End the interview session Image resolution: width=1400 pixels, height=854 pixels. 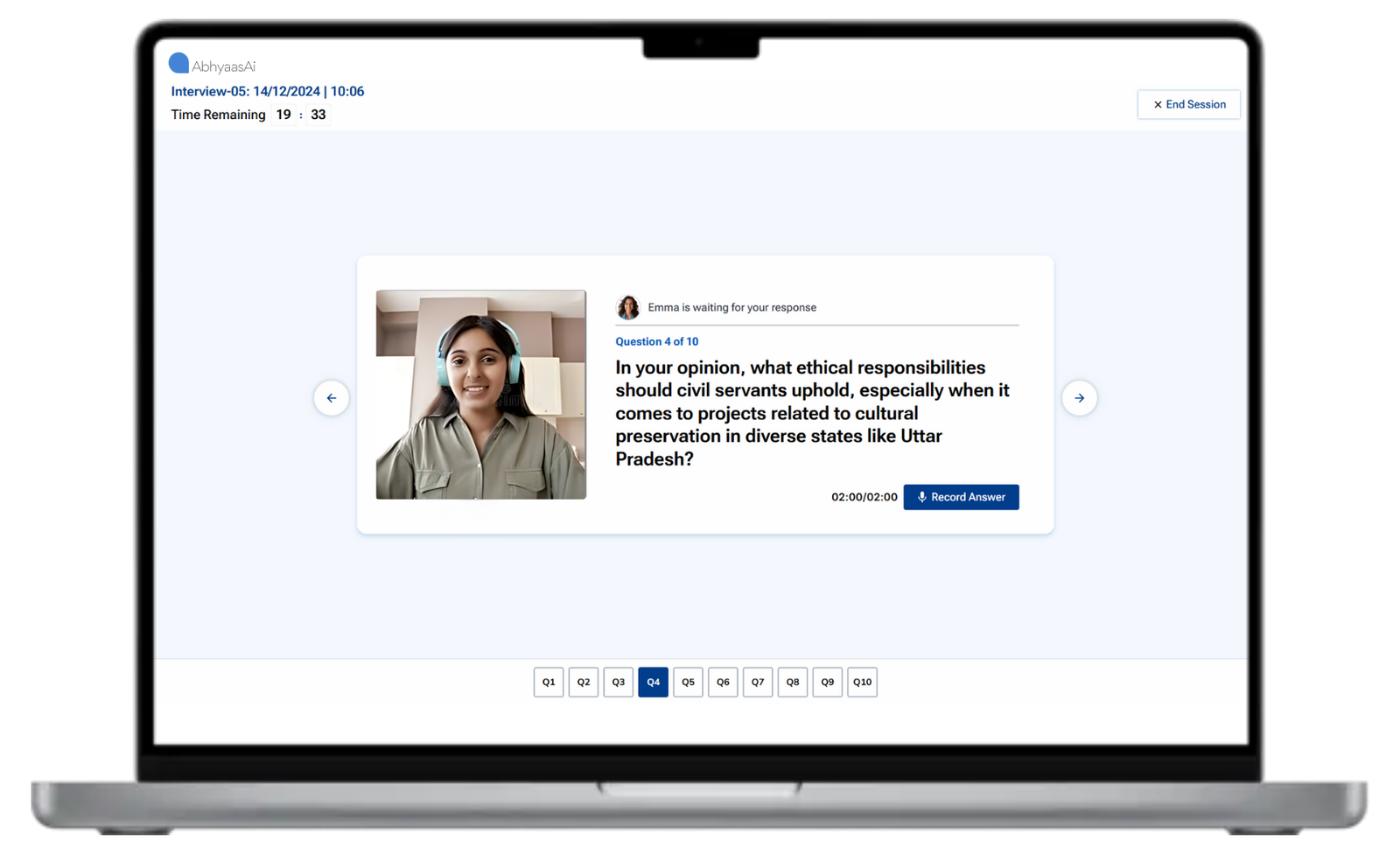pyautogui.click(x=1188, y=104)
